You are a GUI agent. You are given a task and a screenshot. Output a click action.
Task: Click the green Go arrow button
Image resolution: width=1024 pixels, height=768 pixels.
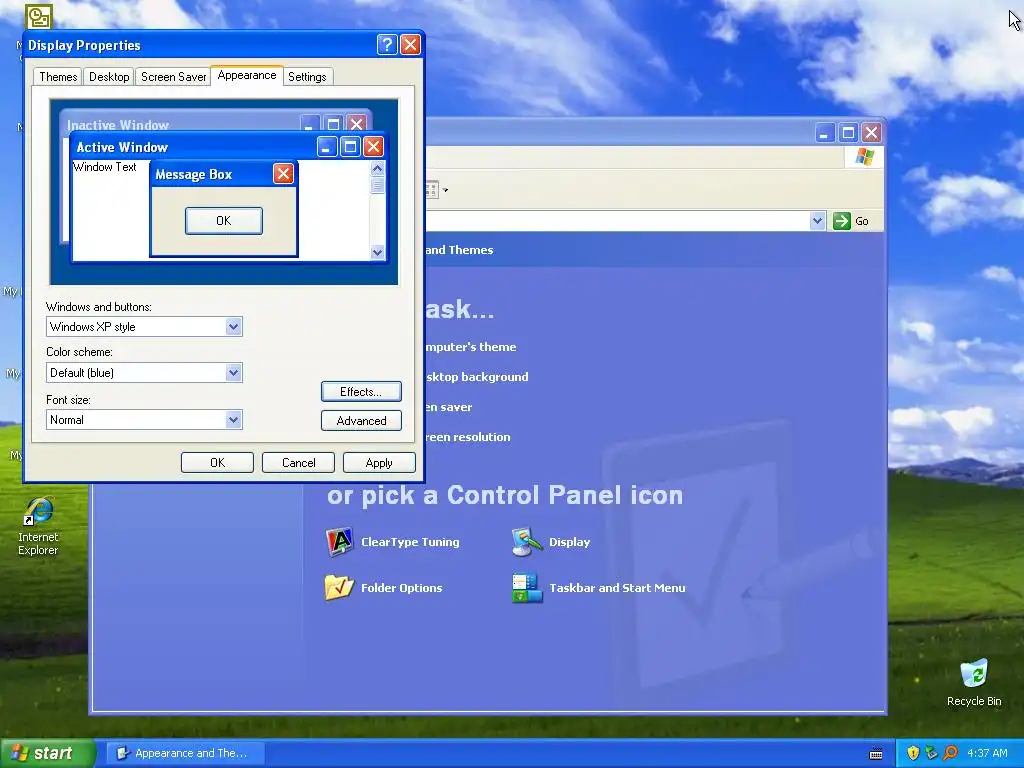pos(842,221)
